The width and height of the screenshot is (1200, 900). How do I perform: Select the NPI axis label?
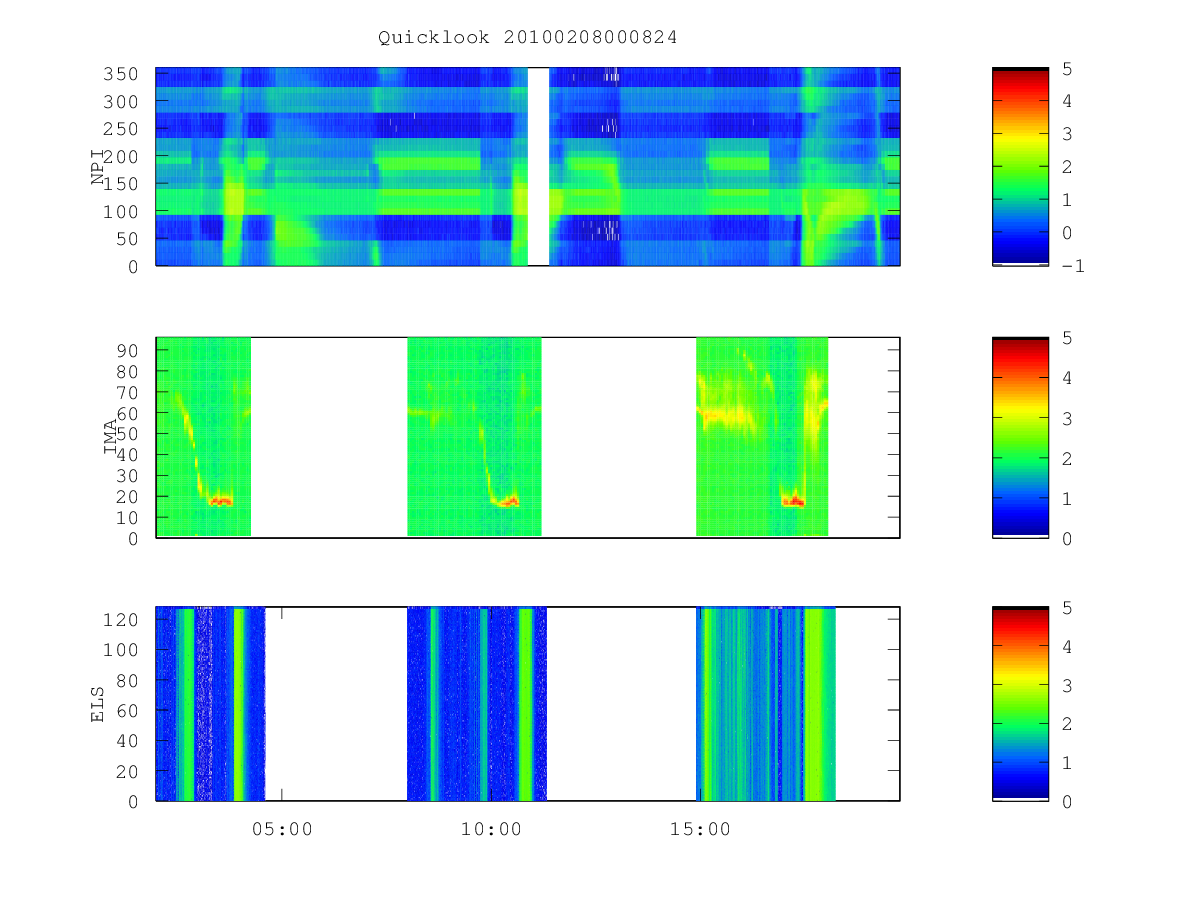[x=98, y=167]
